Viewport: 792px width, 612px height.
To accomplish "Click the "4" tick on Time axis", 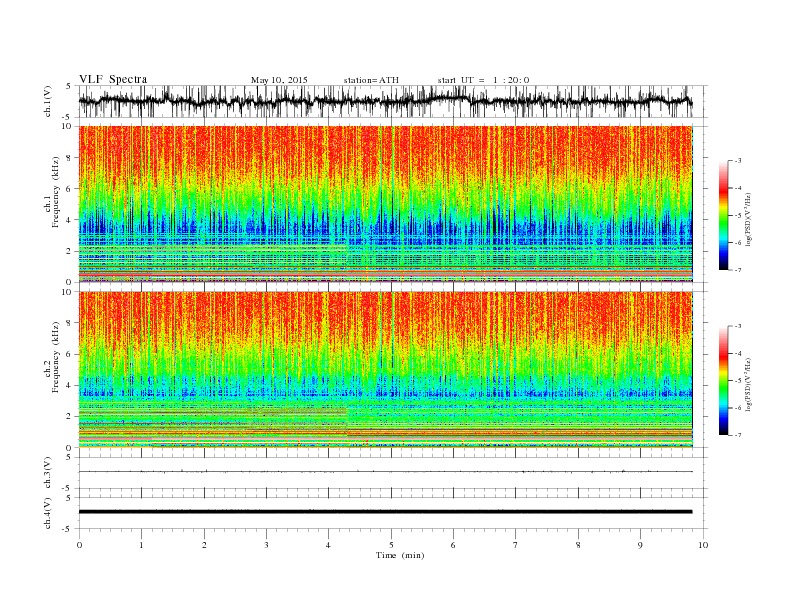I will click(x=328, y=545).
